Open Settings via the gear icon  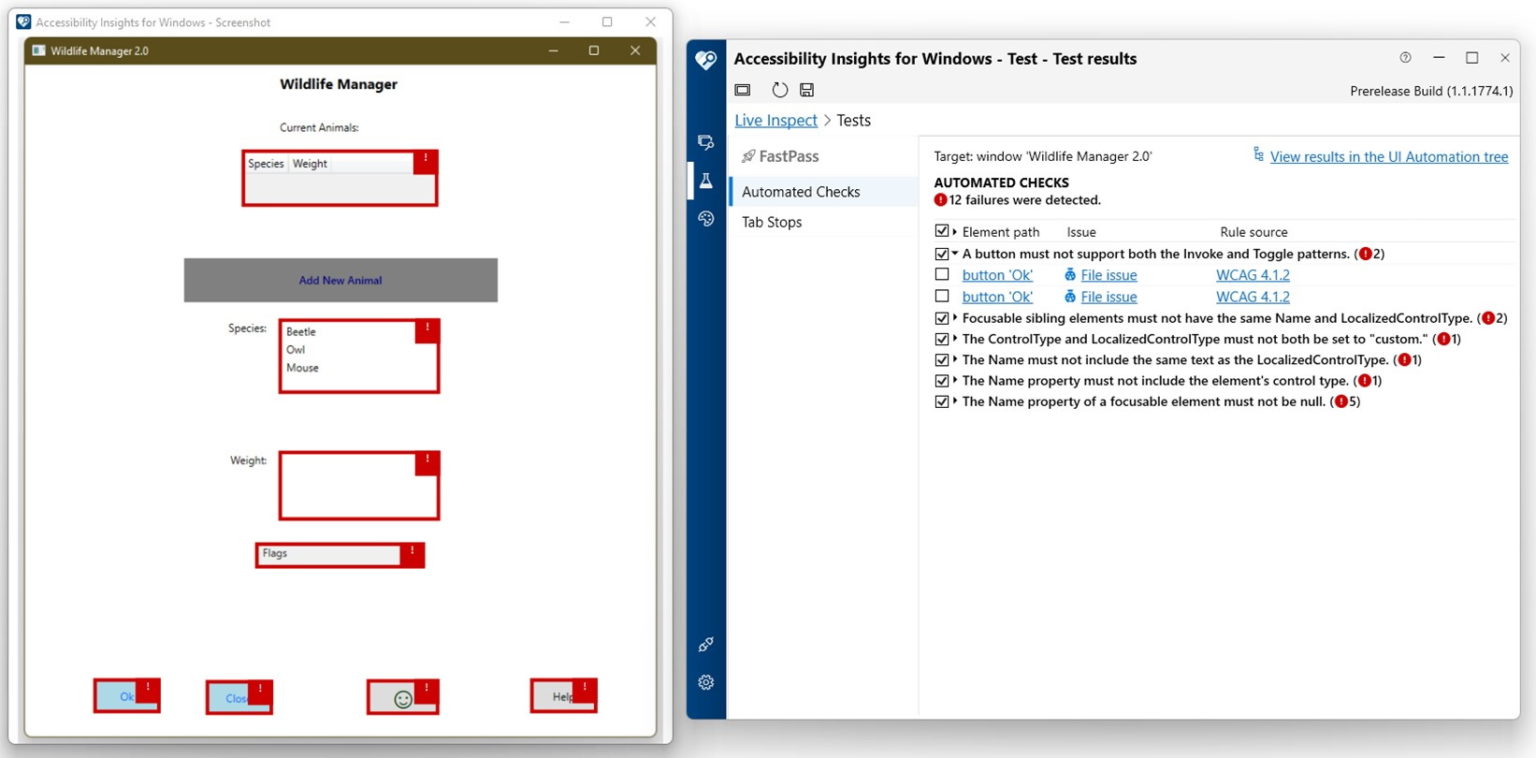pos(705,681)
